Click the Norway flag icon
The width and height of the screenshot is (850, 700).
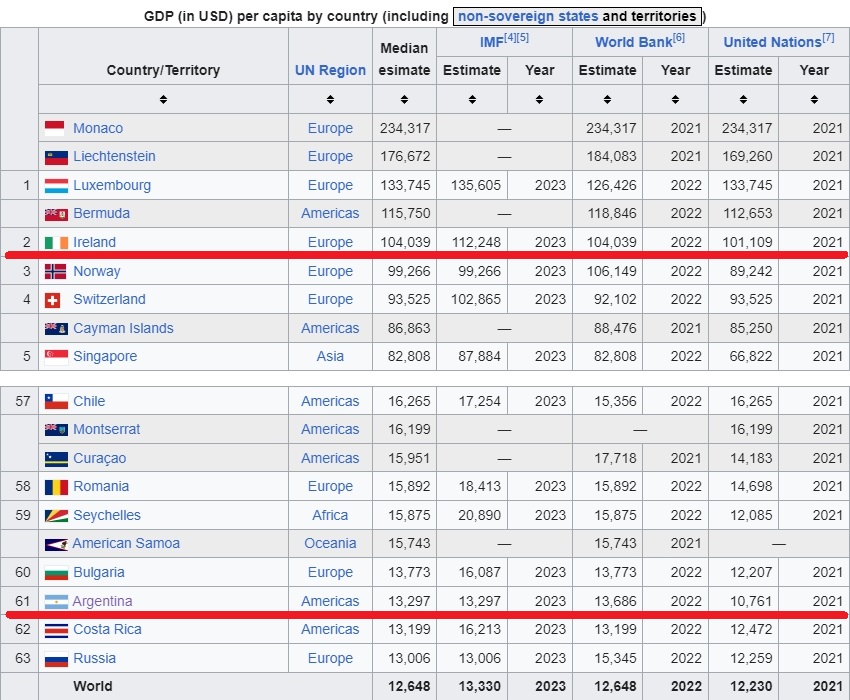point(55,271)
